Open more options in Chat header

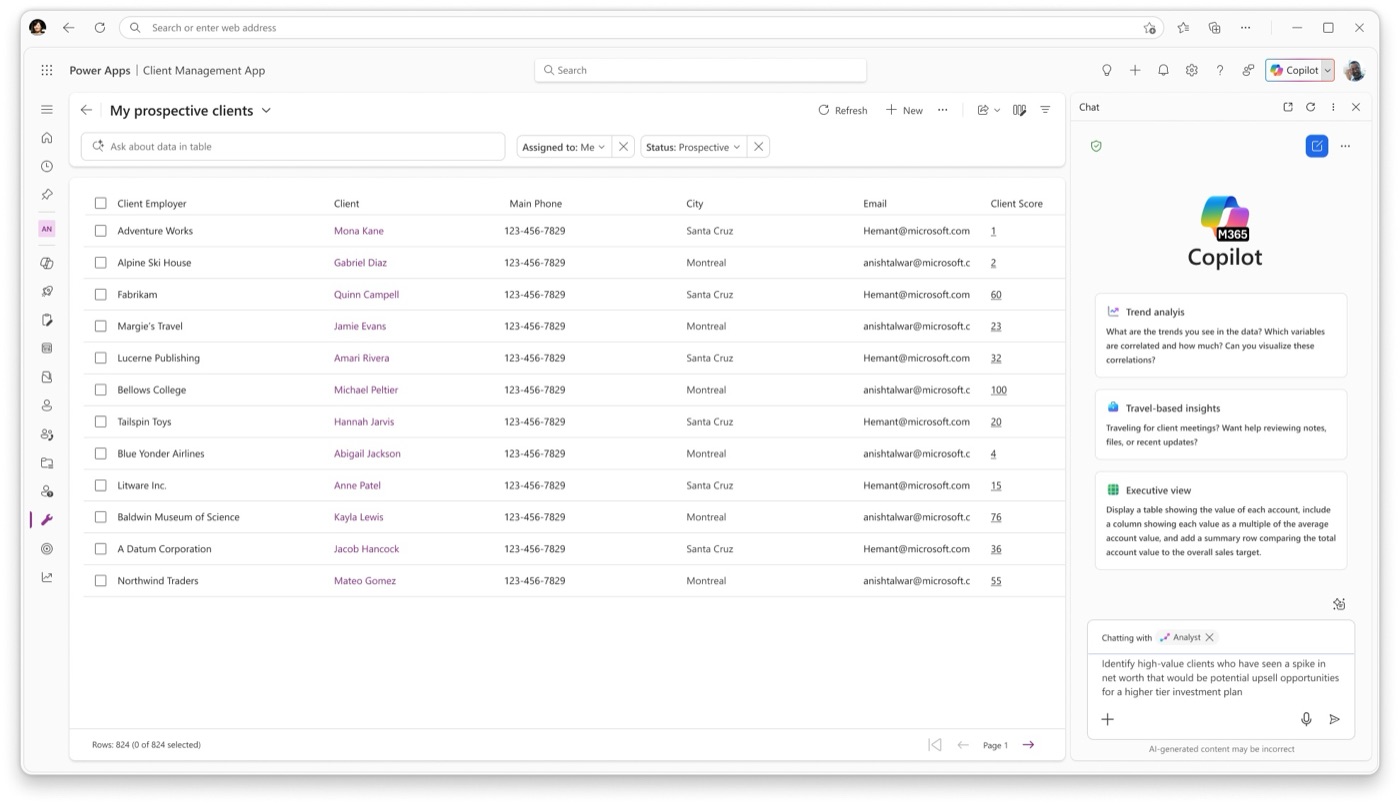click(x=1333, y=107)
